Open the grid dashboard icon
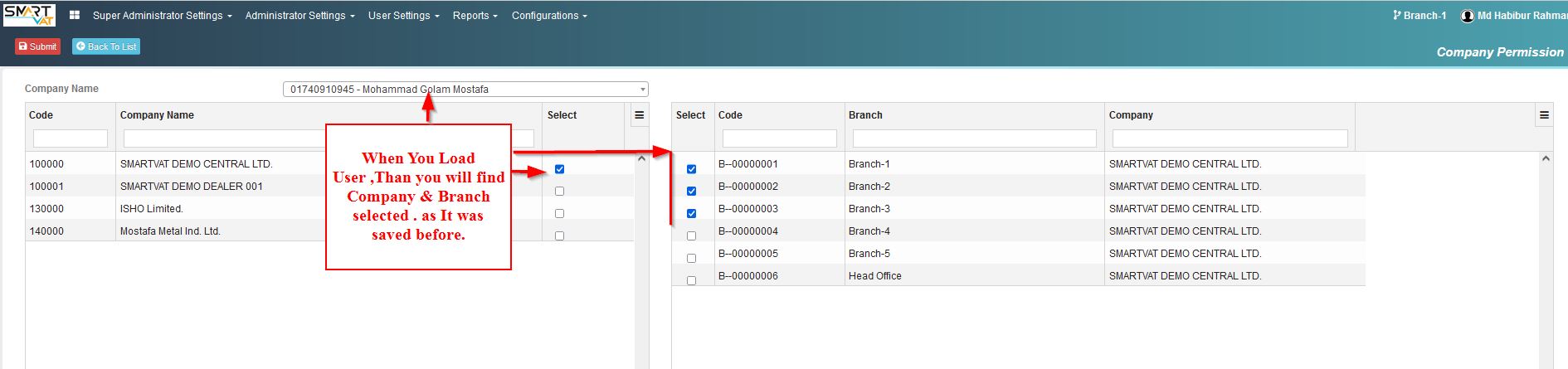The width and height of the screenshot is (1568, 369). point(75,15)
